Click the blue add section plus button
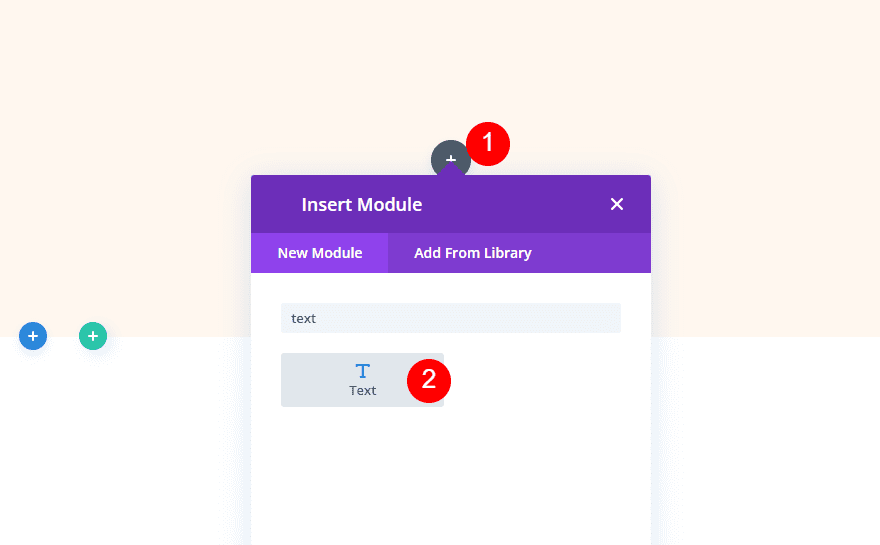This screenshot has width=880, height=545. coord(33,337)
